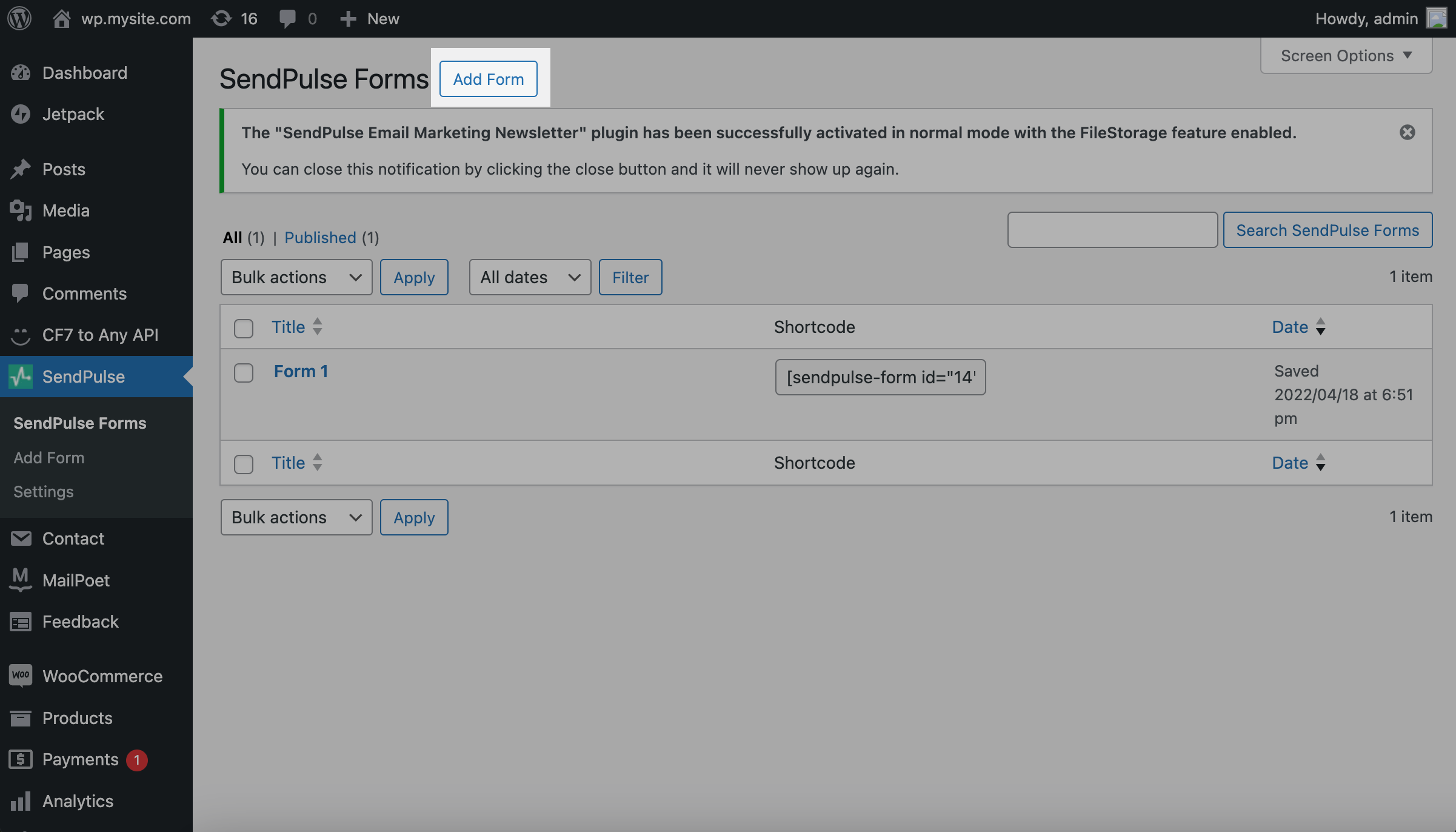Click the MailPoet sidebar icon
Image resolution: width=1456 pixels, height=832 pixels.
(x=21, y=580)
